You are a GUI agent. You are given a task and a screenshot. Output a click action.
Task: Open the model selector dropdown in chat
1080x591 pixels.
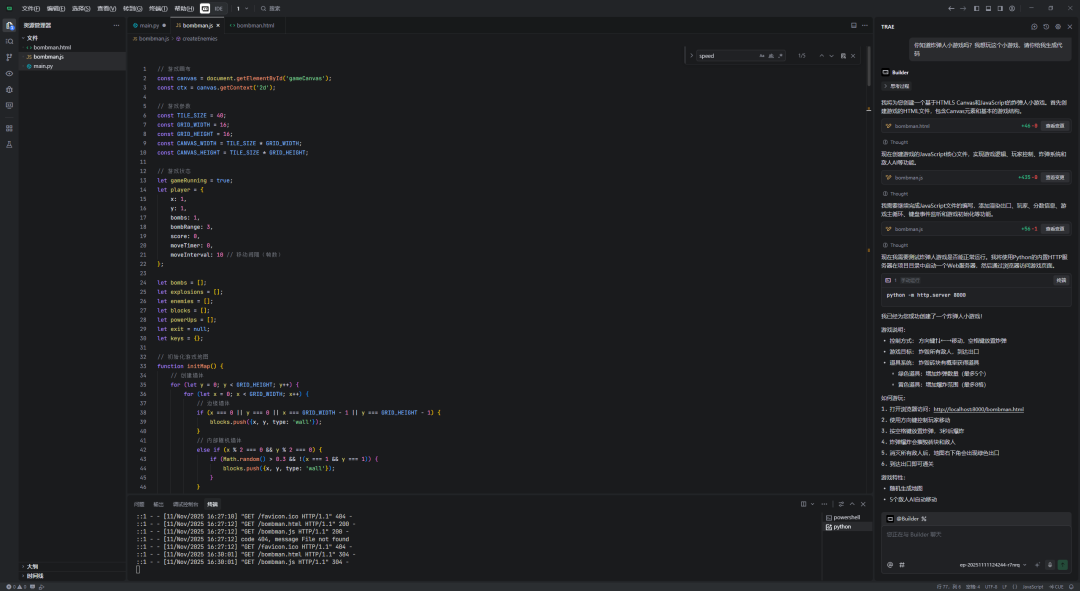(994, 565)
